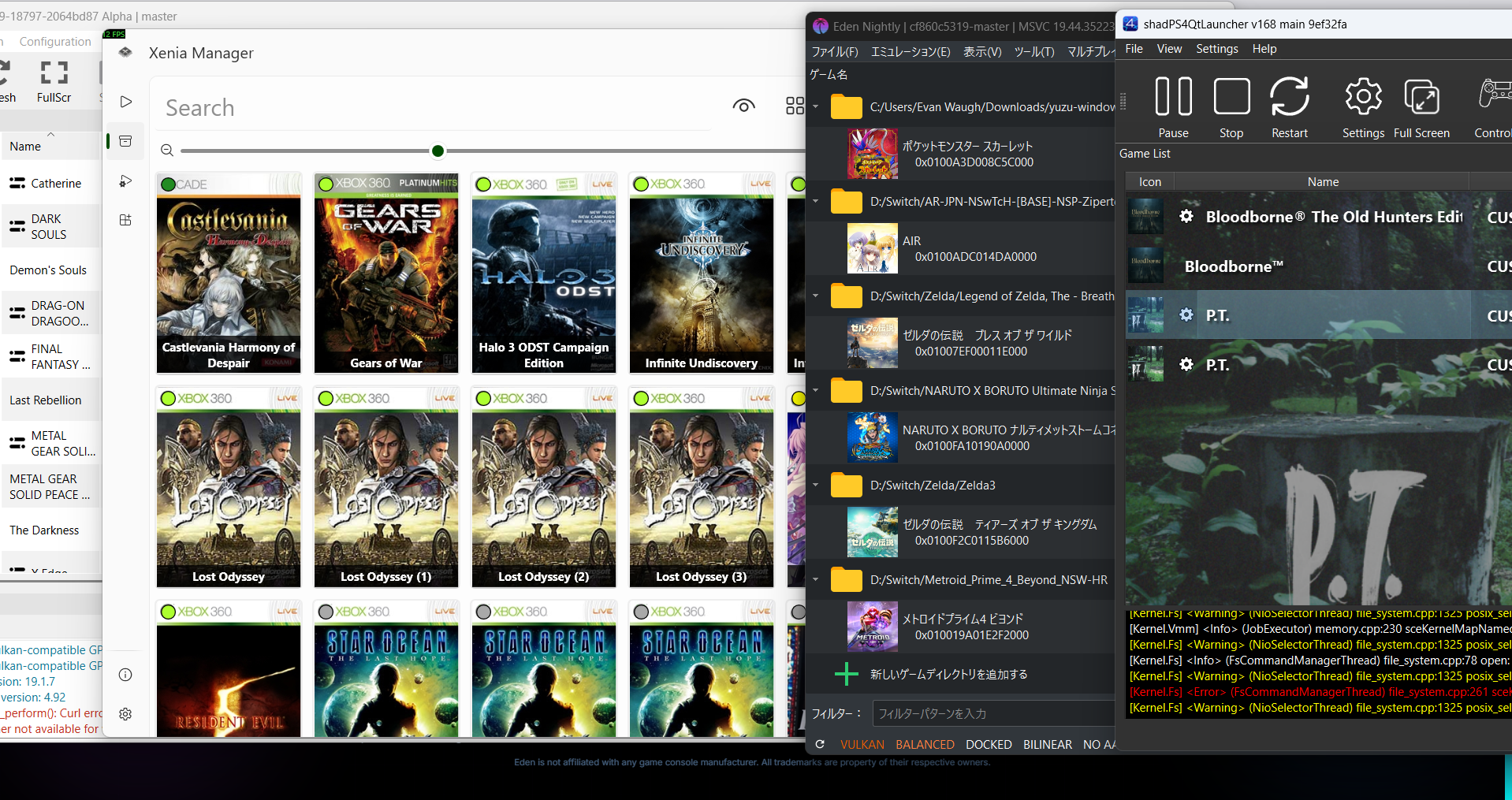Open the ツール(T) menu in Eden
The image size is (1512, 800).
[x=1034, y=52]
